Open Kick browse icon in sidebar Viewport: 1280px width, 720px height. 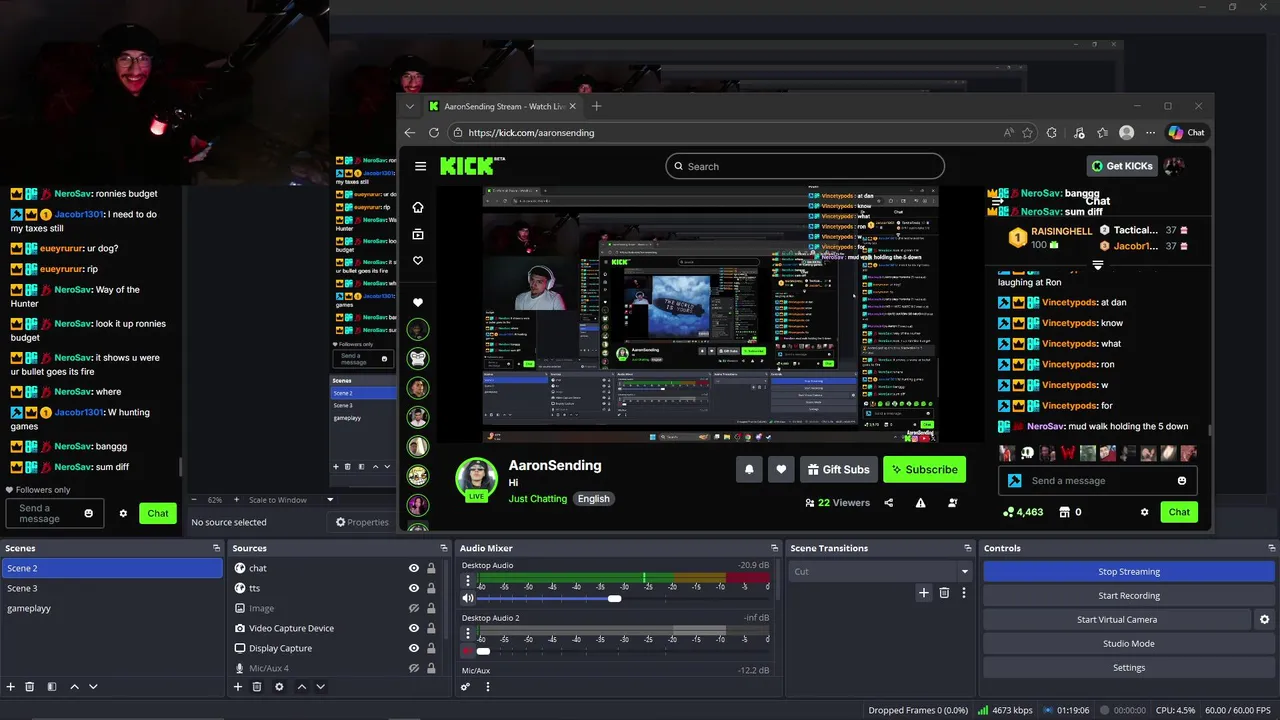coord(418,234)
